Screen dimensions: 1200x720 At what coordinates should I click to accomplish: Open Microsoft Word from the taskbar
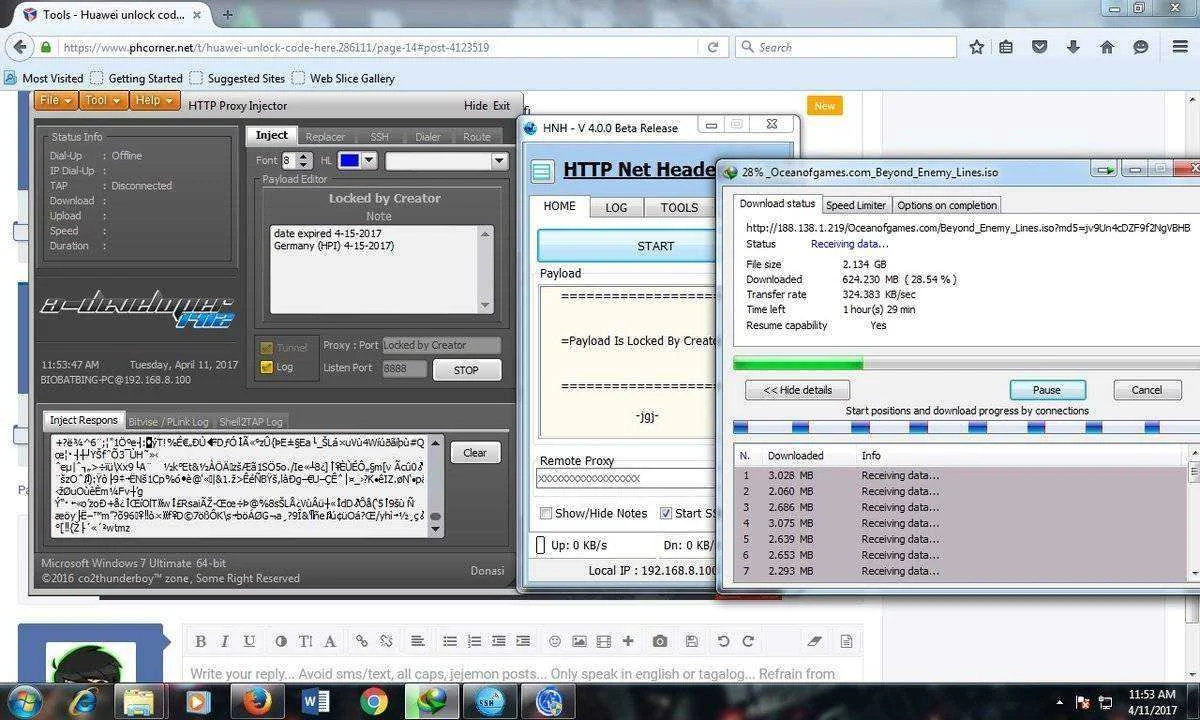pyautogui.click(x=315, y=701)
